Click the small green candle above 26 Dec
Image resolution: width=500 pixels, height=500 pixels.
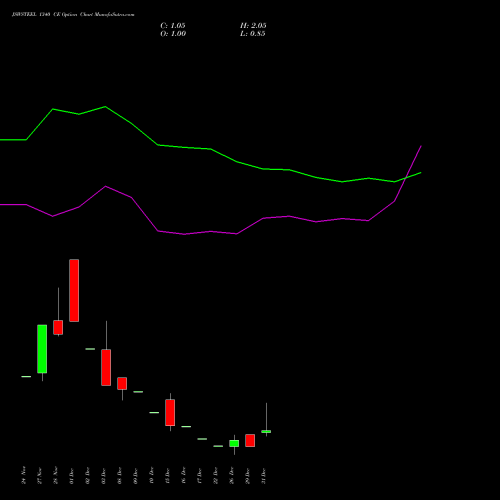pos(234,443)
